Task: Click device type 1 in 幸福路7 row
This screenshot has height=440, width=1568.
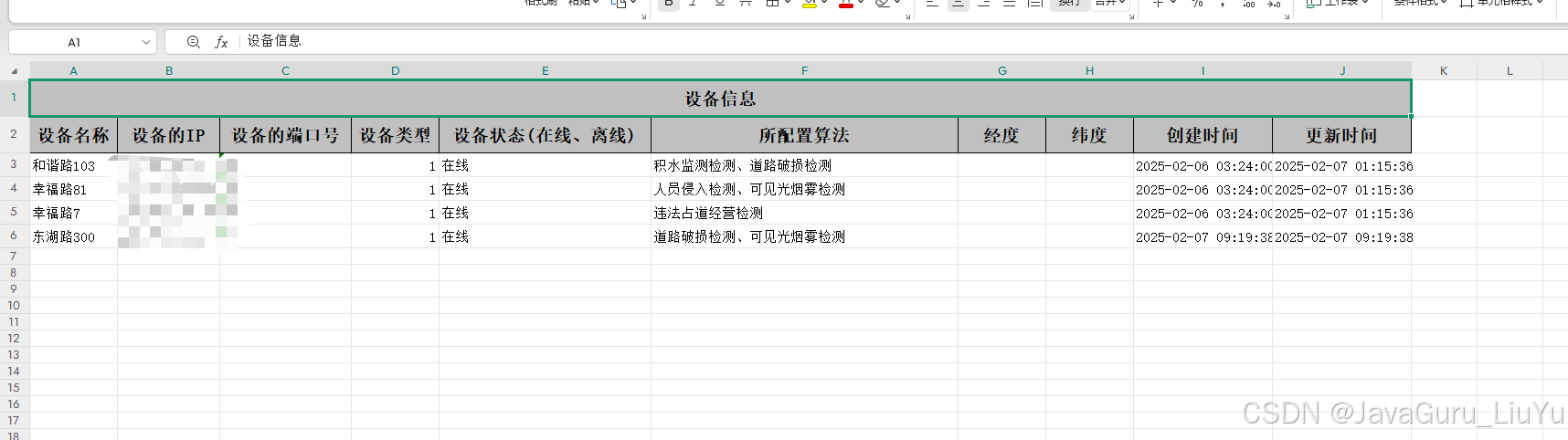Action: (x=395, y=213)
